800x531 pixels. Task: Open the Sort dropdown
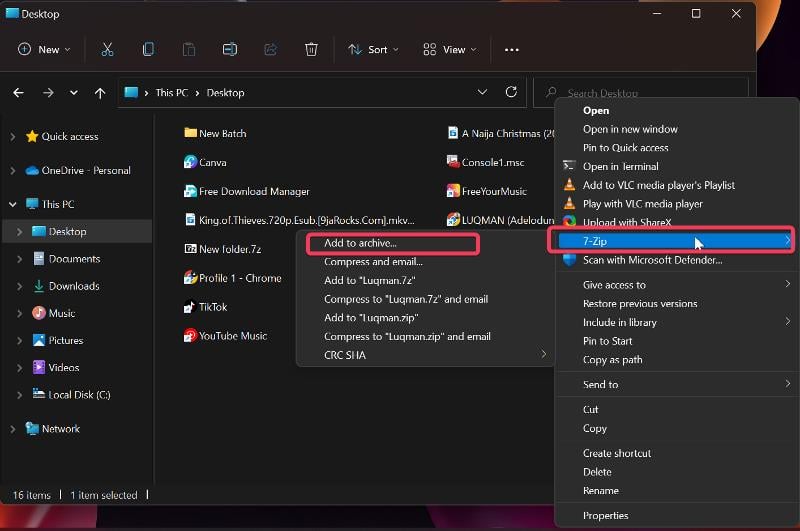tap(373, 49)
